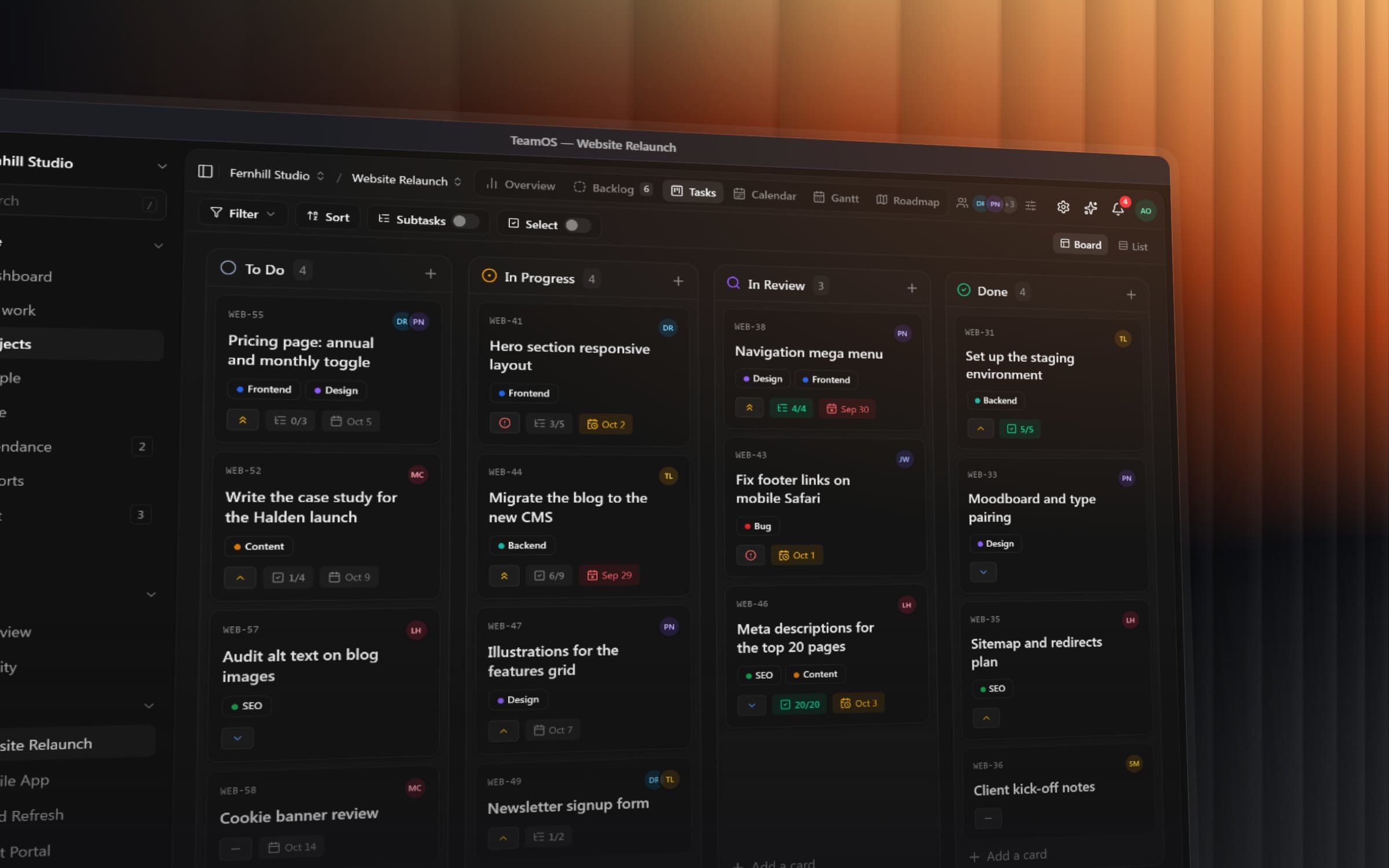Click Add a card in Done column
Viewport: 1389px width, 868px height.
point(1008,856)
